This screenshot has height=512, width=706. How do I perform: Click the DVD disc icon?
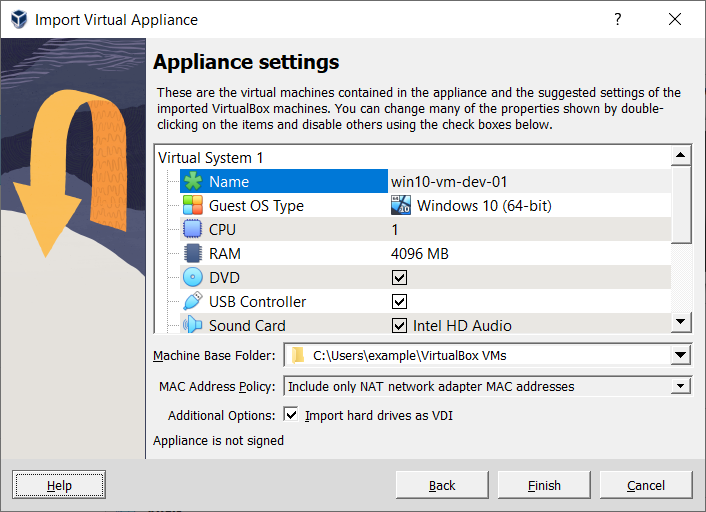[193, 277]
